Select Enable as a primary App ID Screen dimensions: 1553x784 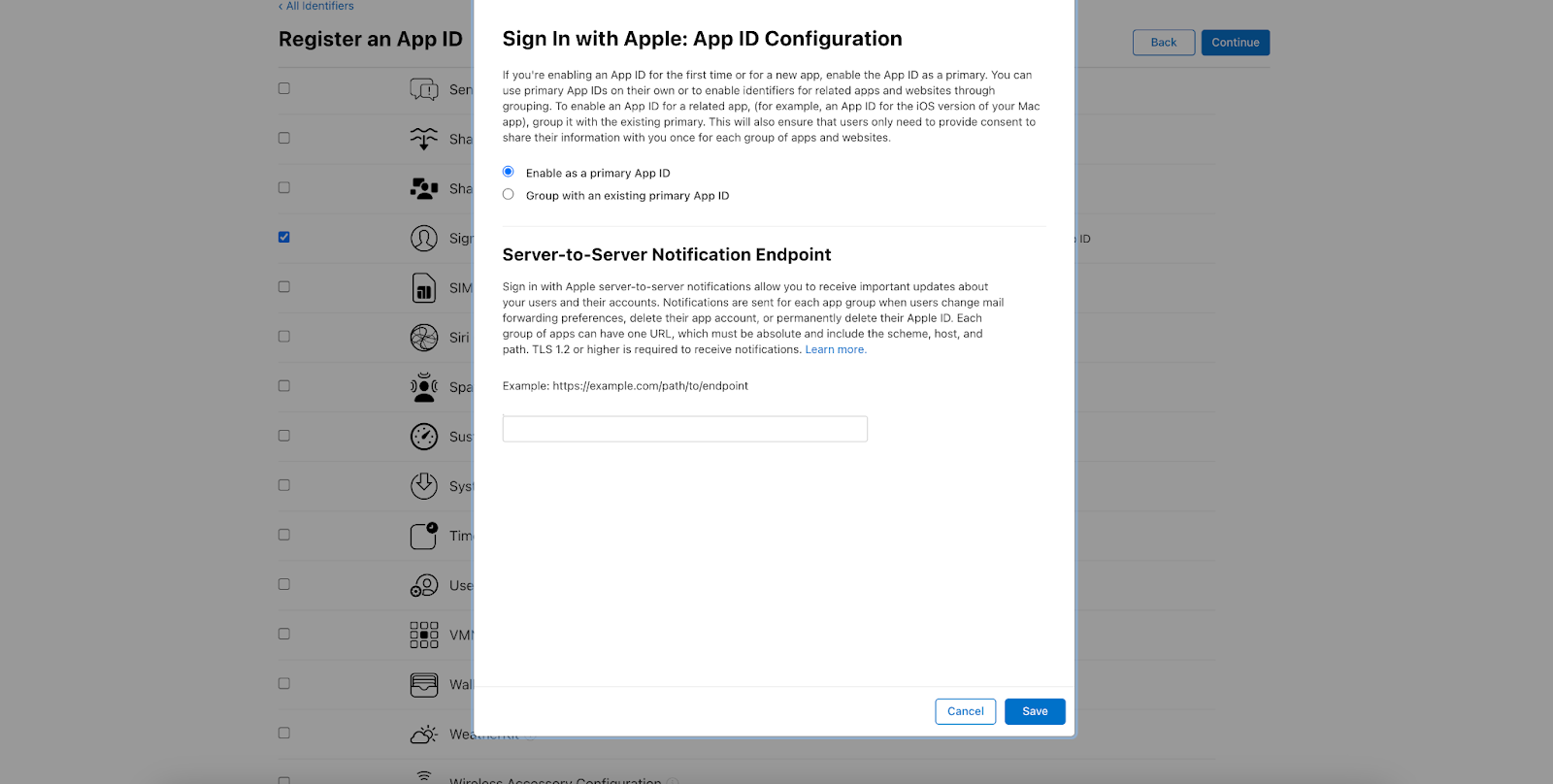[x=508, y=172]
